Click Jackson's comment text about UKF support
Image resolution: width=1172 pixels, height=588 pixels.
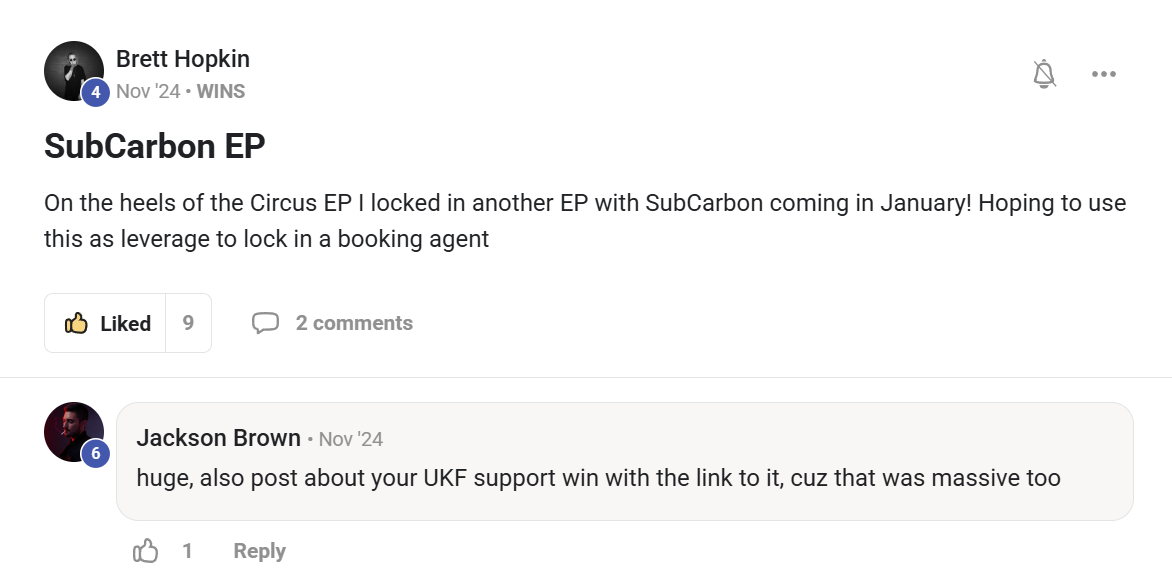coord(598,478)
